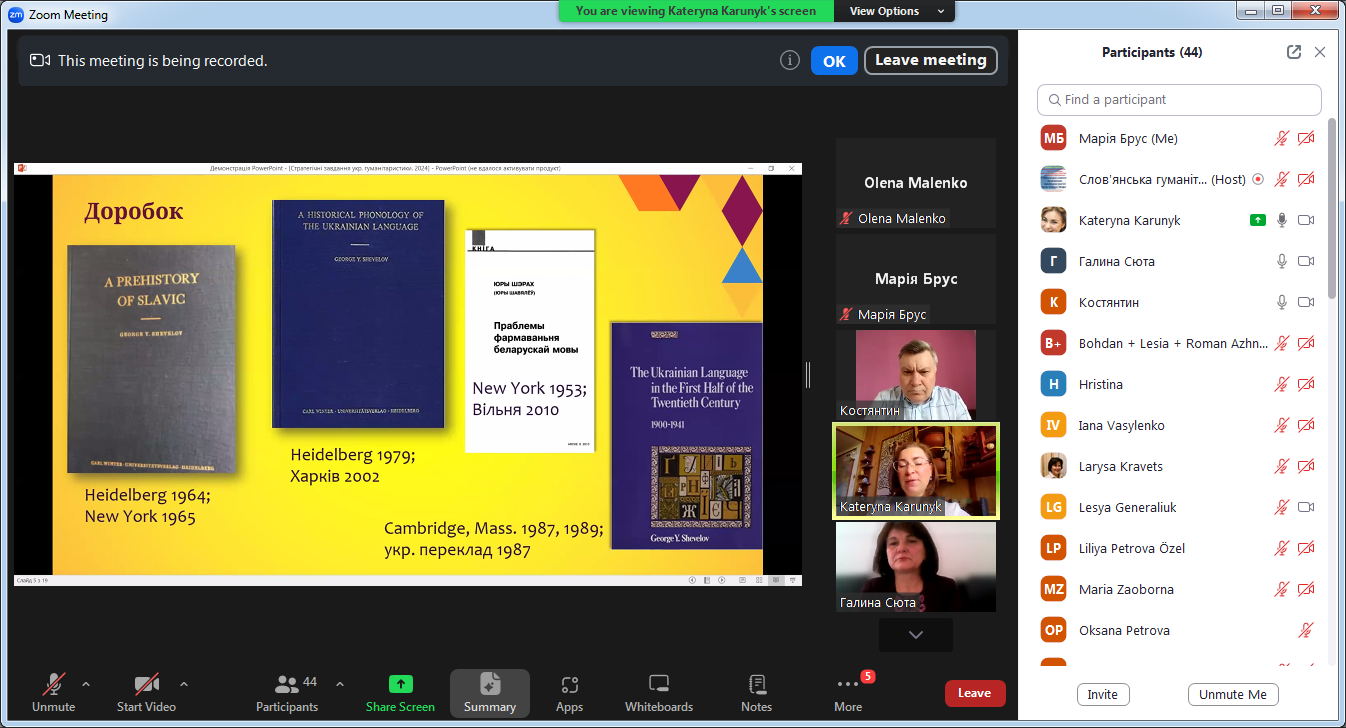Open the View Options dropdown

[896, 11]
